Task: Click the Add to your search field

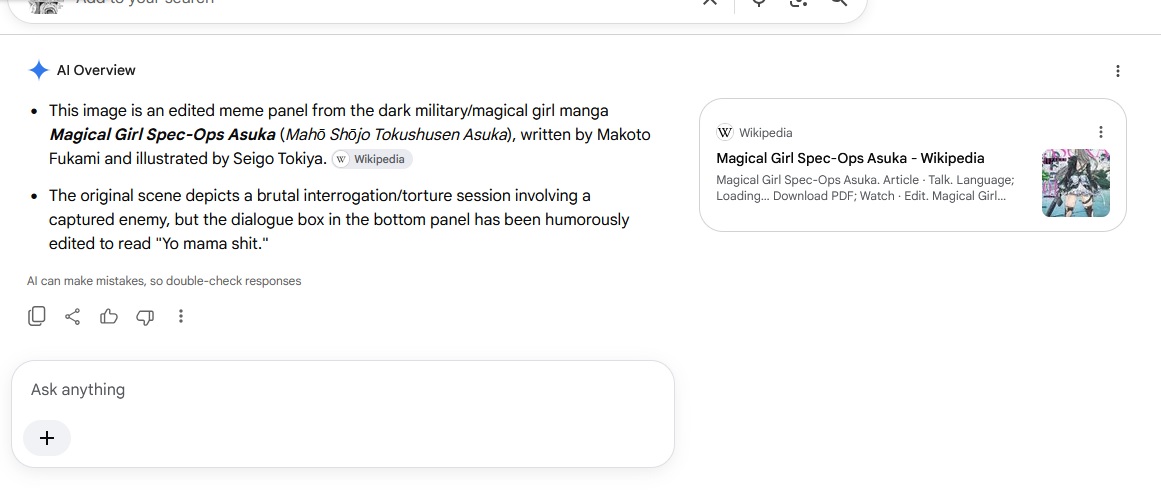Action: [x=370, y=3]
